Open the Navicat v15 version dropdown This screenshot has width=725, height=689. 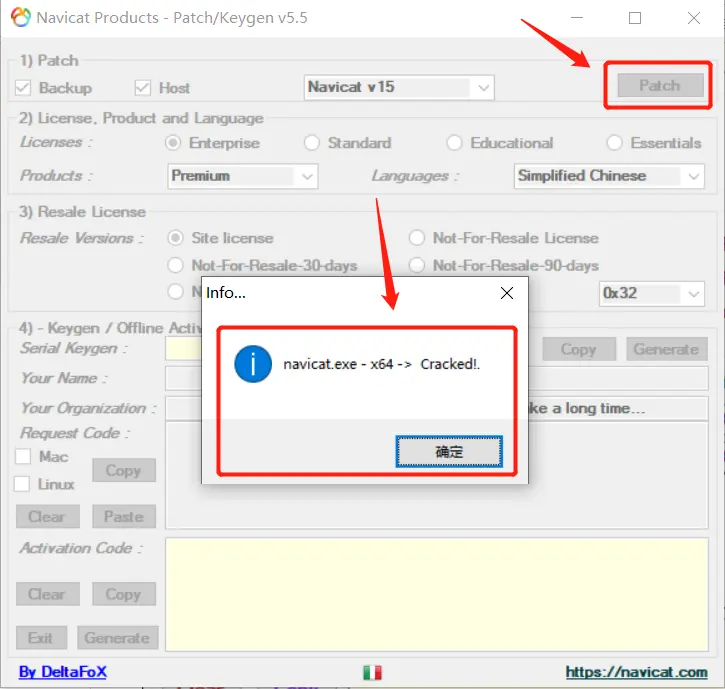pos(399,87)
